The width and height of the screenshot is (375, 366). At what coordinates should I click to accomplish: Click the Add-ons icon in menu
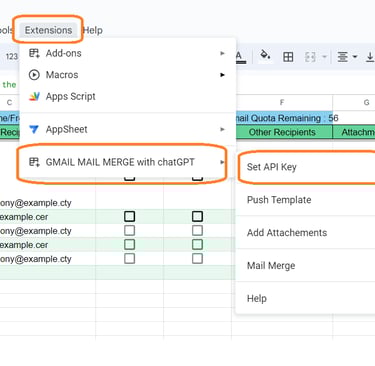34,53
